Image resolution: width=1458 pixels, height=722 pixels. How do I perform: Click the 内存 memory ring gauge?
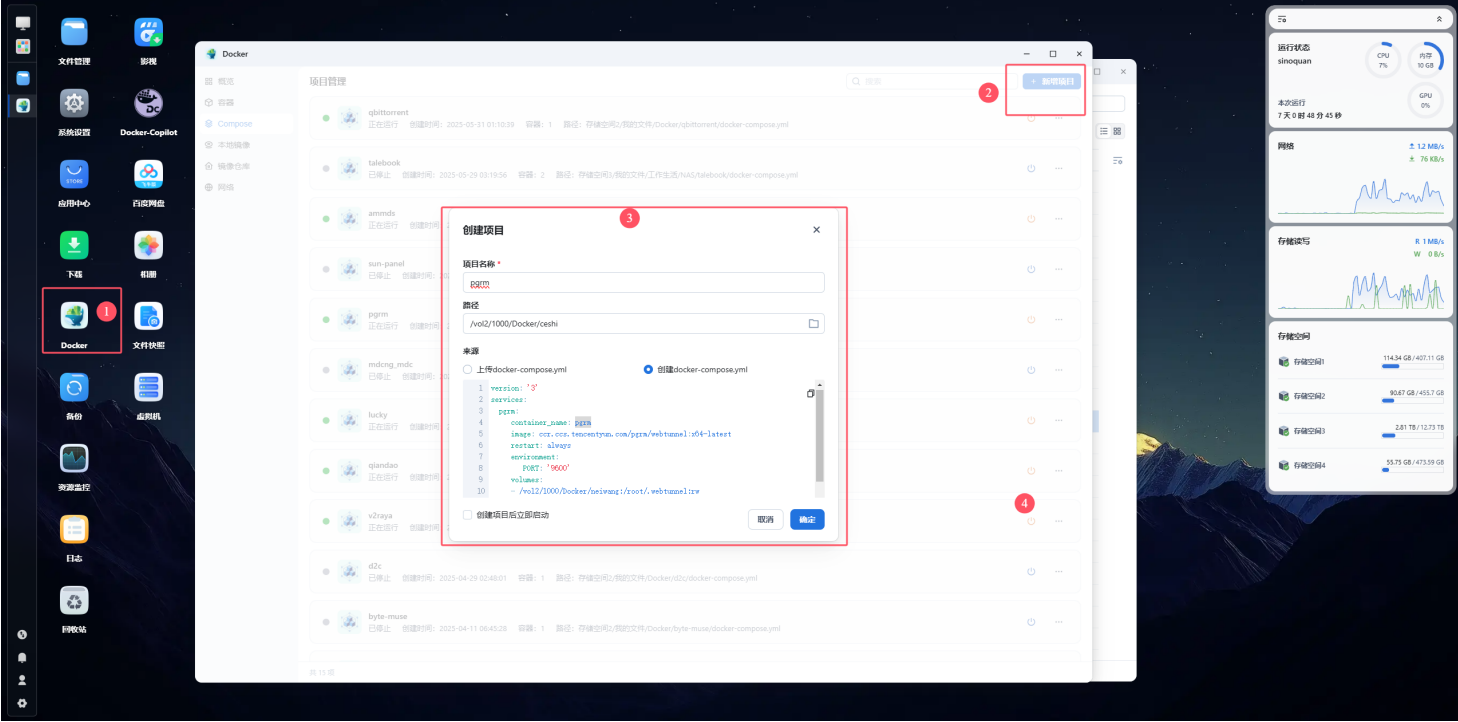[1425, 59]
